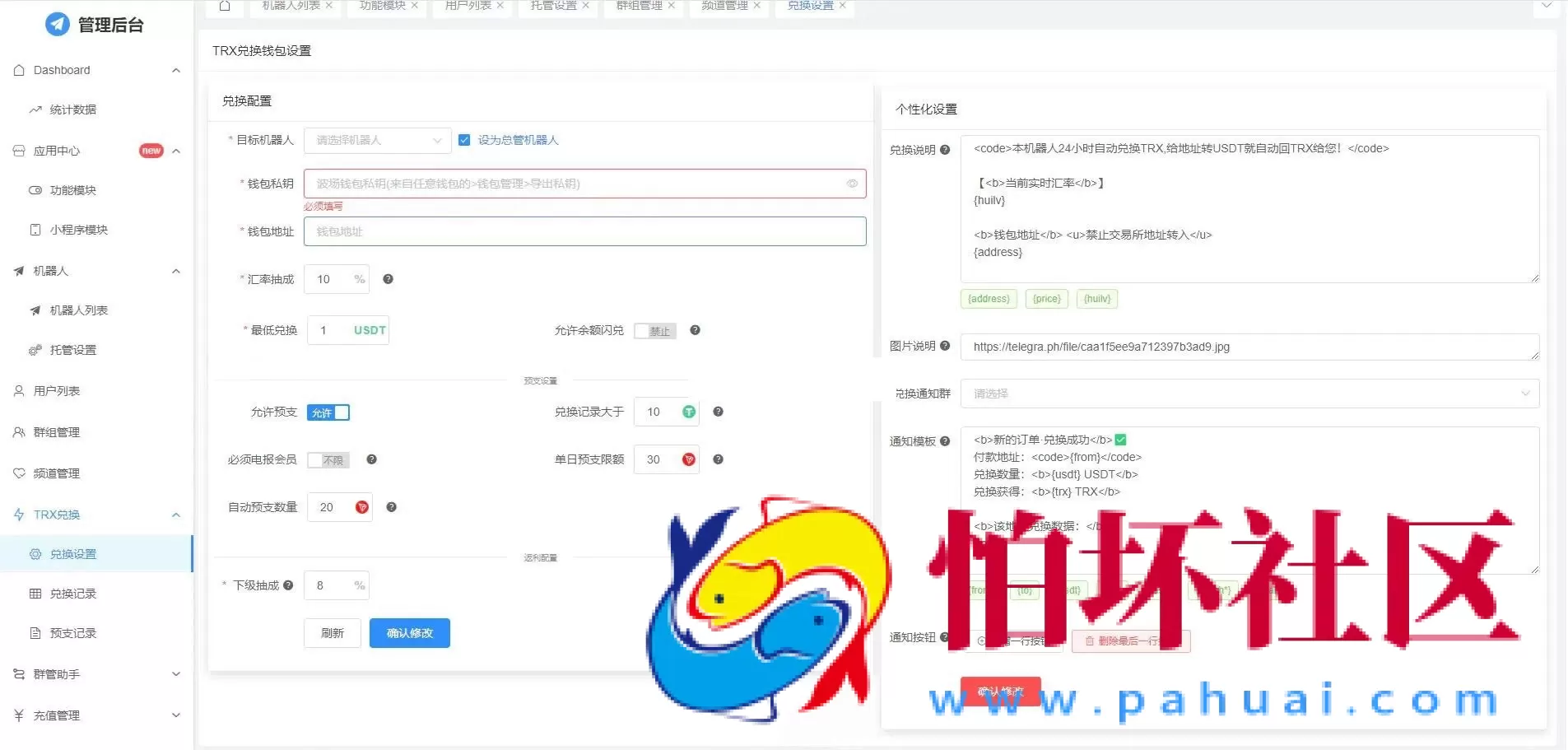Switch to the 用户列表 tab
Screen dimensions: 1568x750
(x=466, y=5)
